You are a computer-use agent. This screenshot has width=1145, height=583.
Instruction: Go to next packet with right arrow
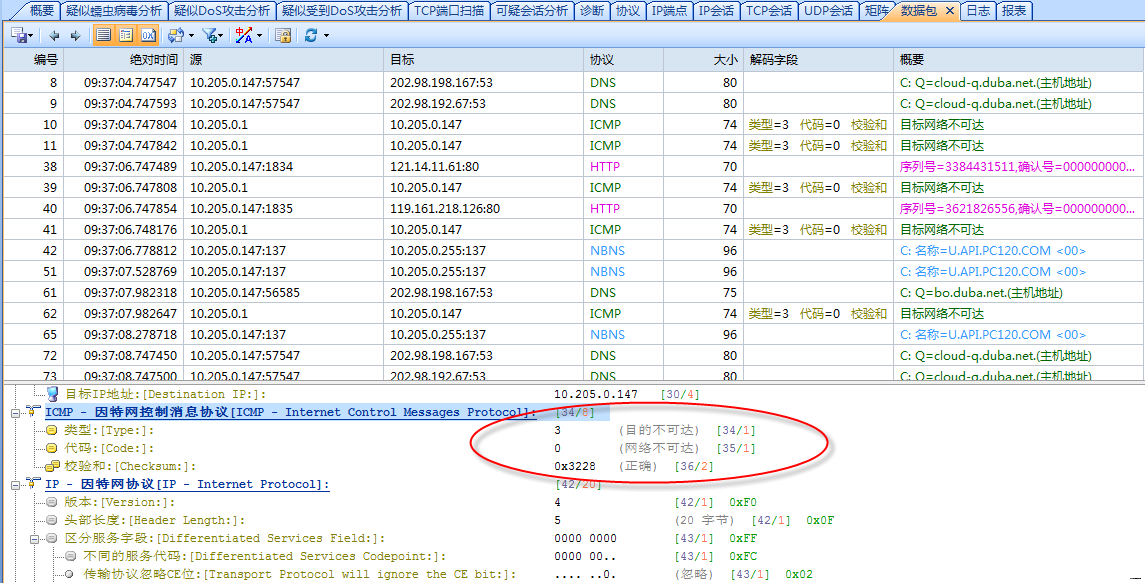pos(75,35)
